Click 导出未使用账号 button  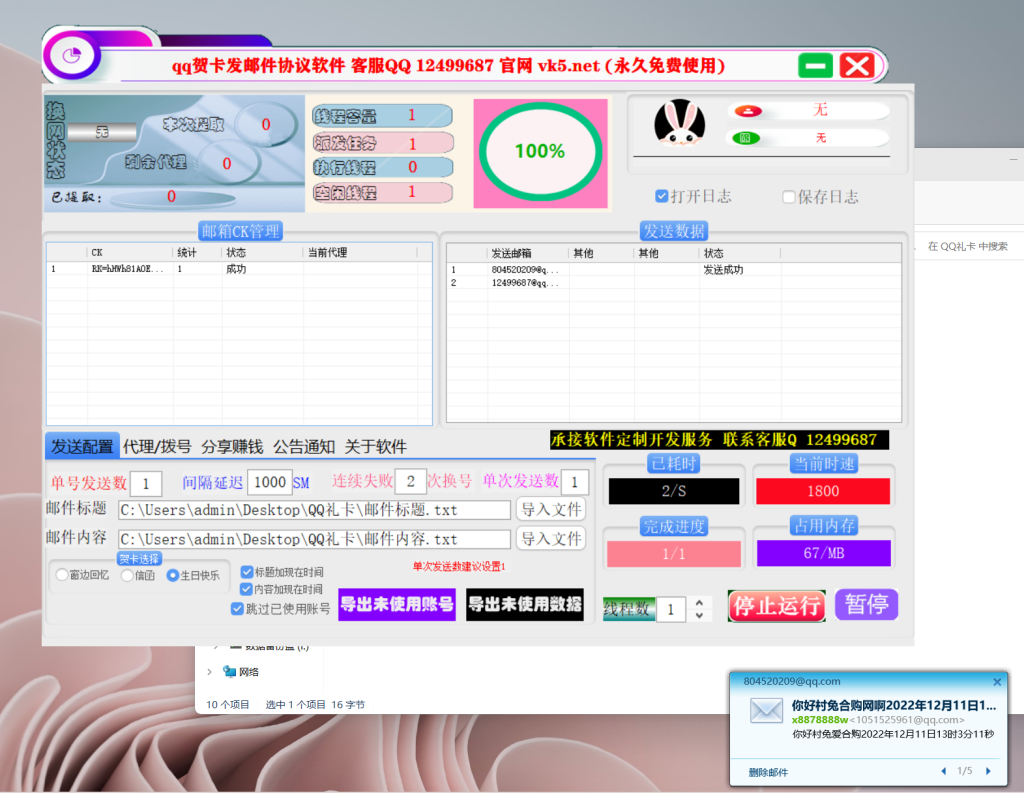397,604
